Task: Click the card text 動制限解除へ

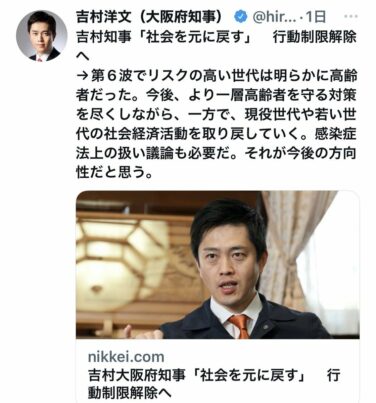Action: coord(130,393)
